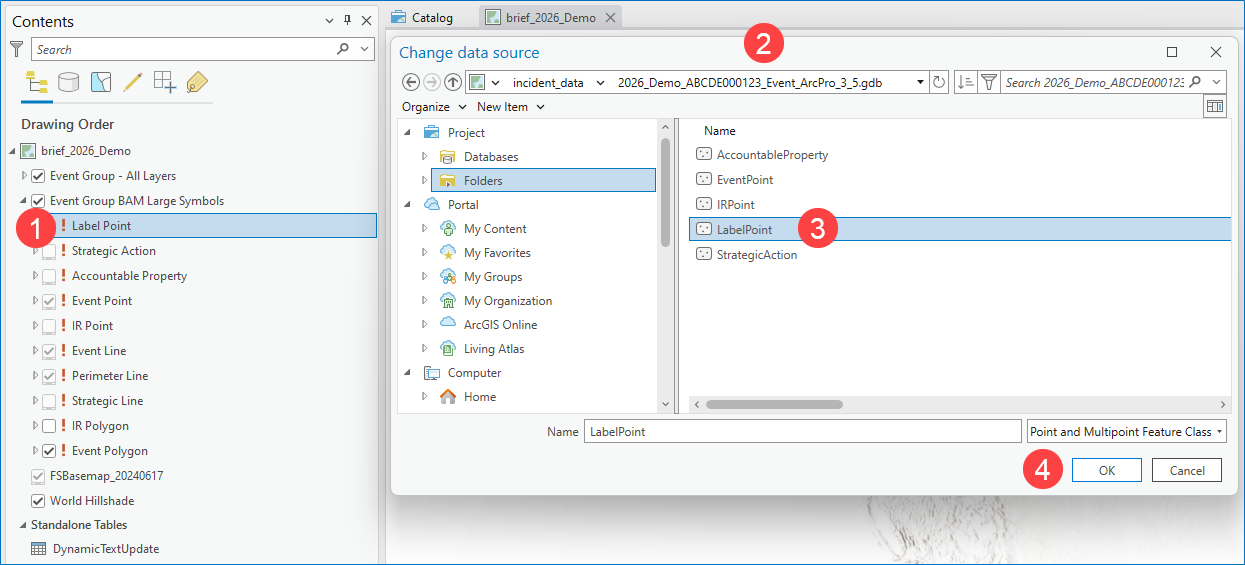Click the Up one level arrow
Screen dimensions: 1245x565
(453, 83)
